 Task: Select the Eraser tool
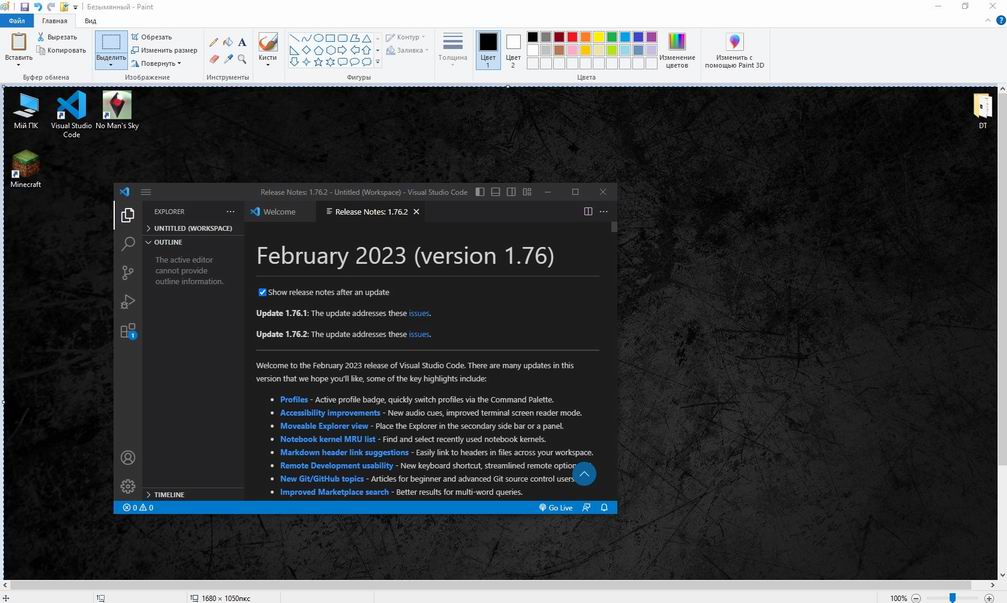tap(214, 59)
